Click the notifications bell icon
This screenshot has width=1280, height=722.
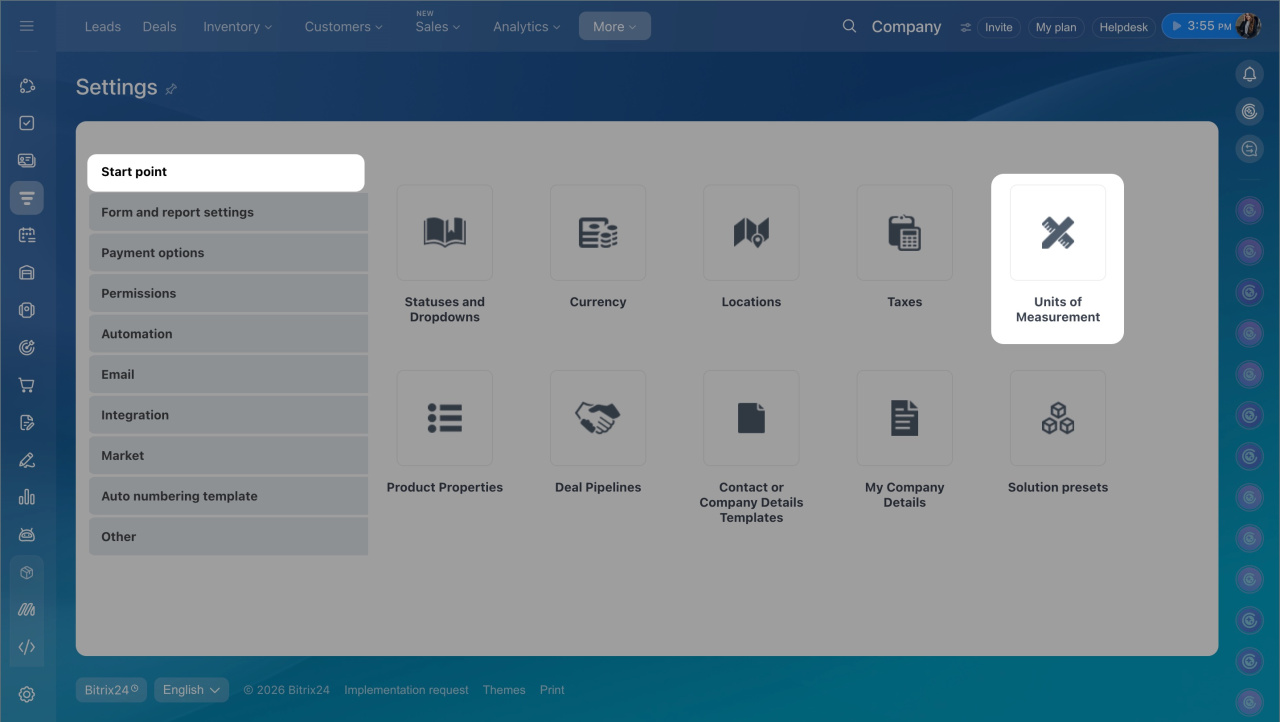pos(1249,74)
